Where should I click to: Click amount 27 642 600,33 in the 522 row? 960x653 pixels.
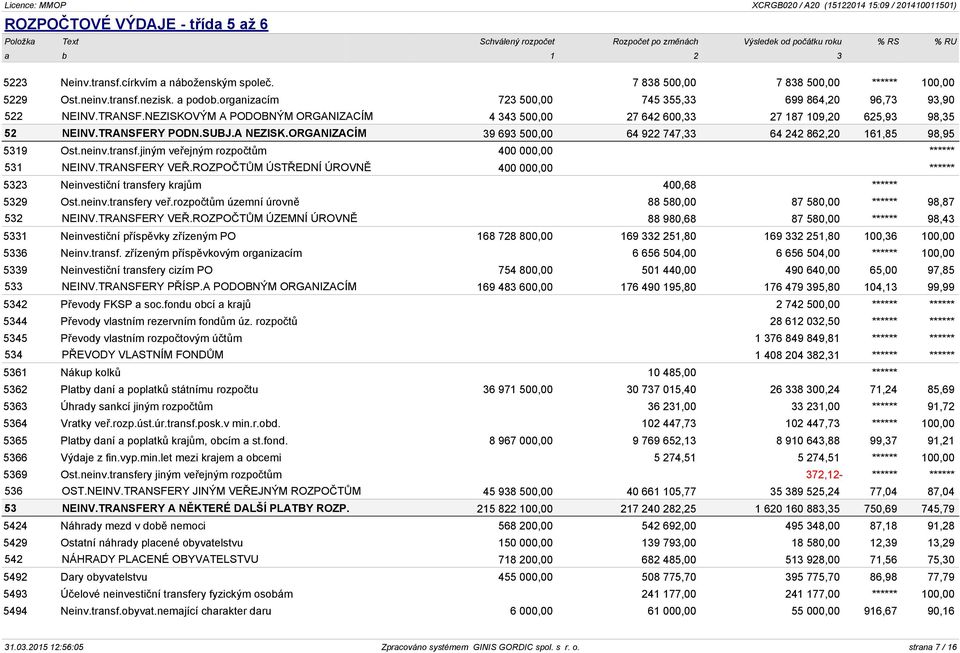pyautogui.click(x=661, y=117)
